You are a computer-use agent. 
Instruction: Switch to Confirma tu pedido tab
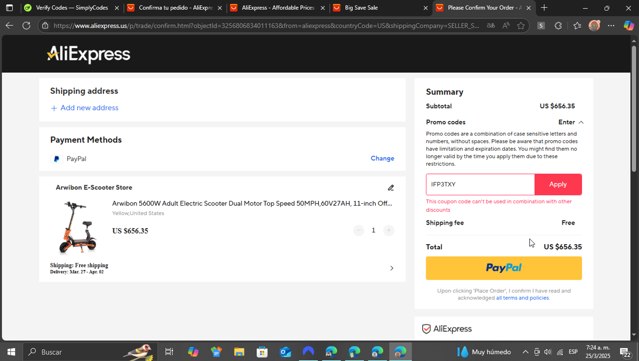[175, 8]
